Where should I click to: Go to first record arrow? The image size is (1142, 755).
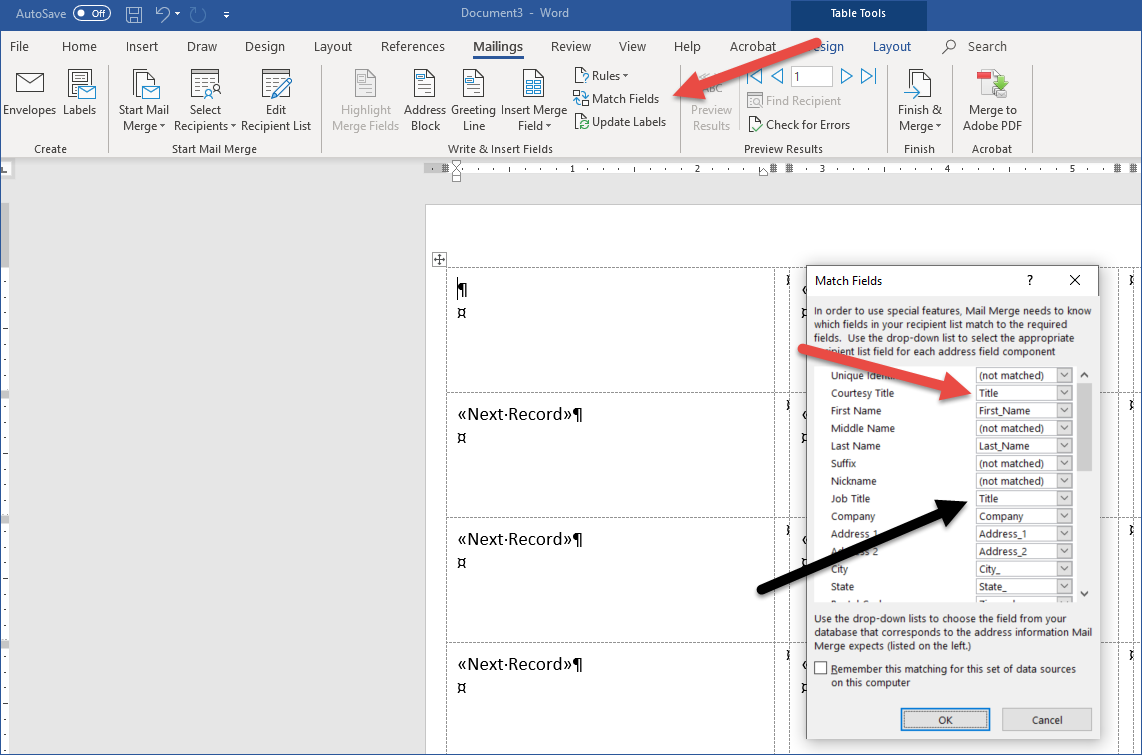click(x=755, y=76)
